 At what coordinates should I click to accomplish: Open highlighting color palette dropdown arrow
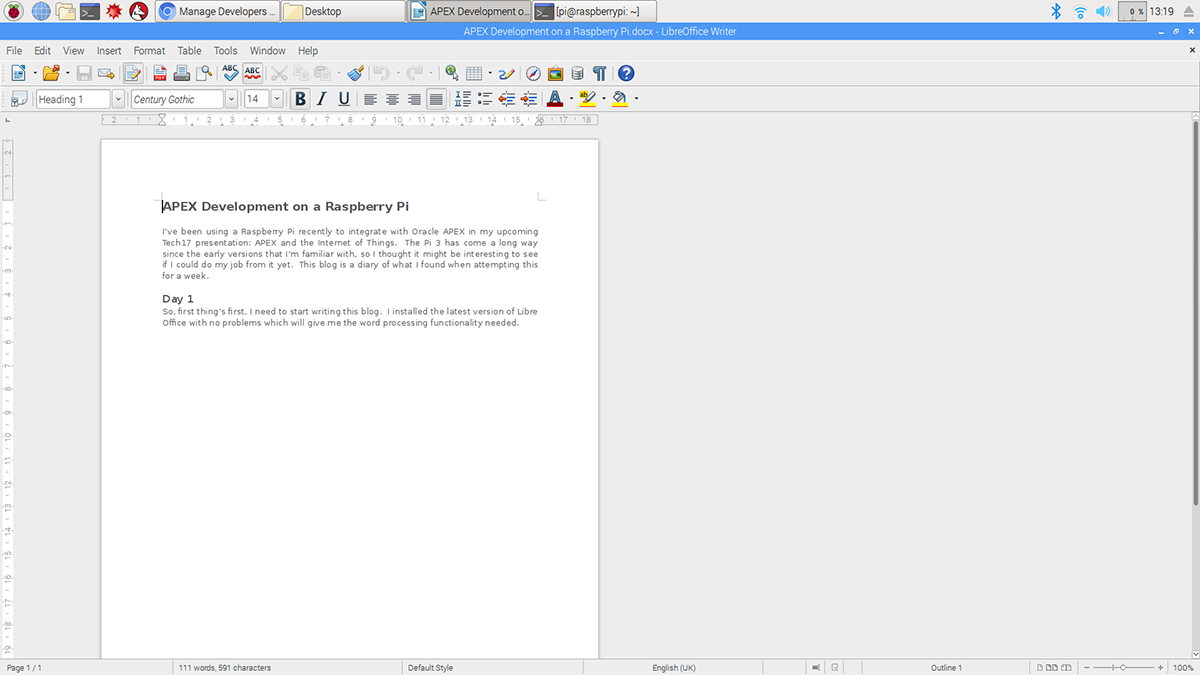603,99
